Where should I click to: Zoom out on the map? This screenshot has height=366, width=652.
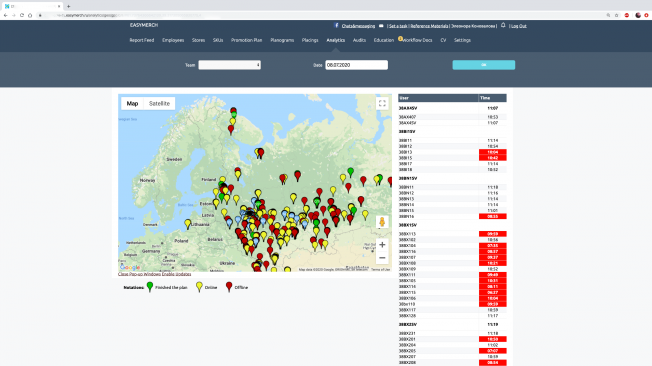click(382, 258)
